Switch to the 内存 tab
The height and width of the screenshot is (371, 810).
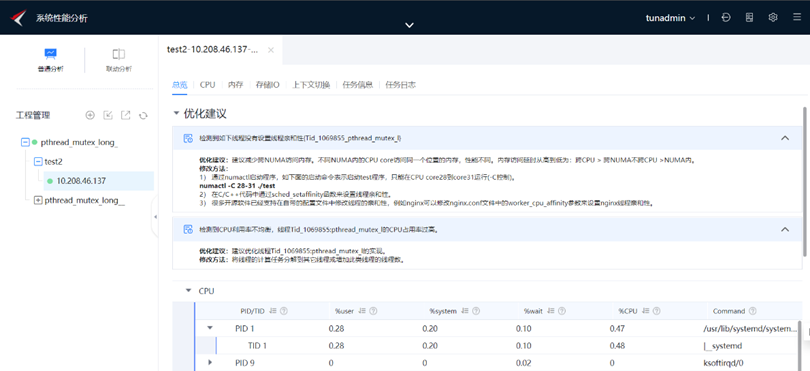coord(236,85)
